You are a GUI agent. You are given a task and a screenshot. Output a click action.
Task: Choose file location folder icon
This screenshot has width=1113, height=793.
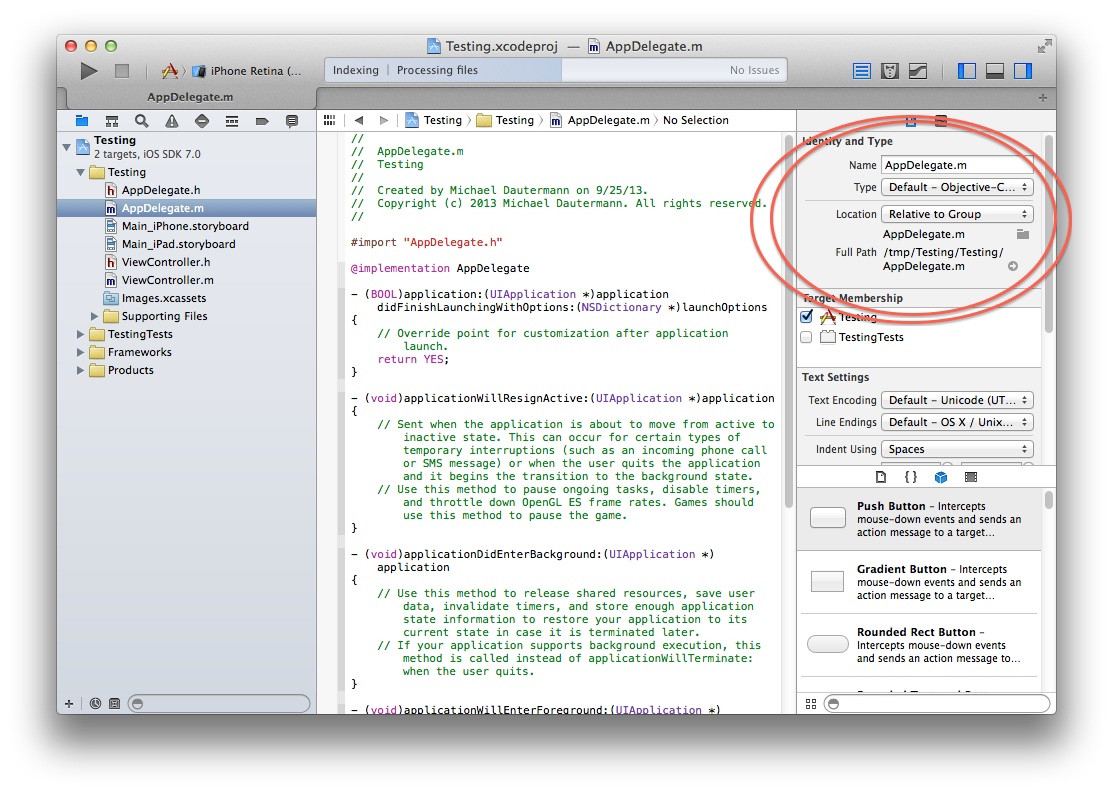(x=1023, y=234)
